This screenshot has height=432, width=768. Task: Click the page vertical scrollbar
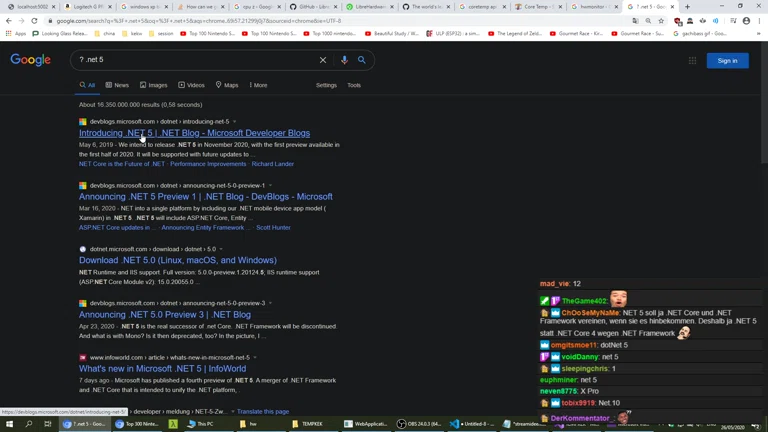coord(764,103)
